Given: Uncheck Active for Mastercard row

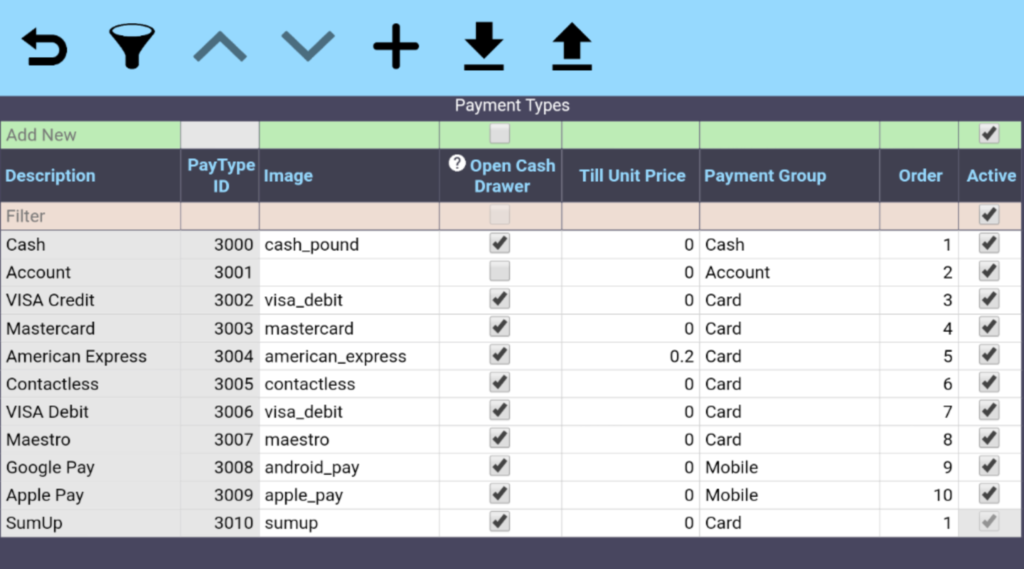Looking at the screenshot, I should (x=989, y=328).
